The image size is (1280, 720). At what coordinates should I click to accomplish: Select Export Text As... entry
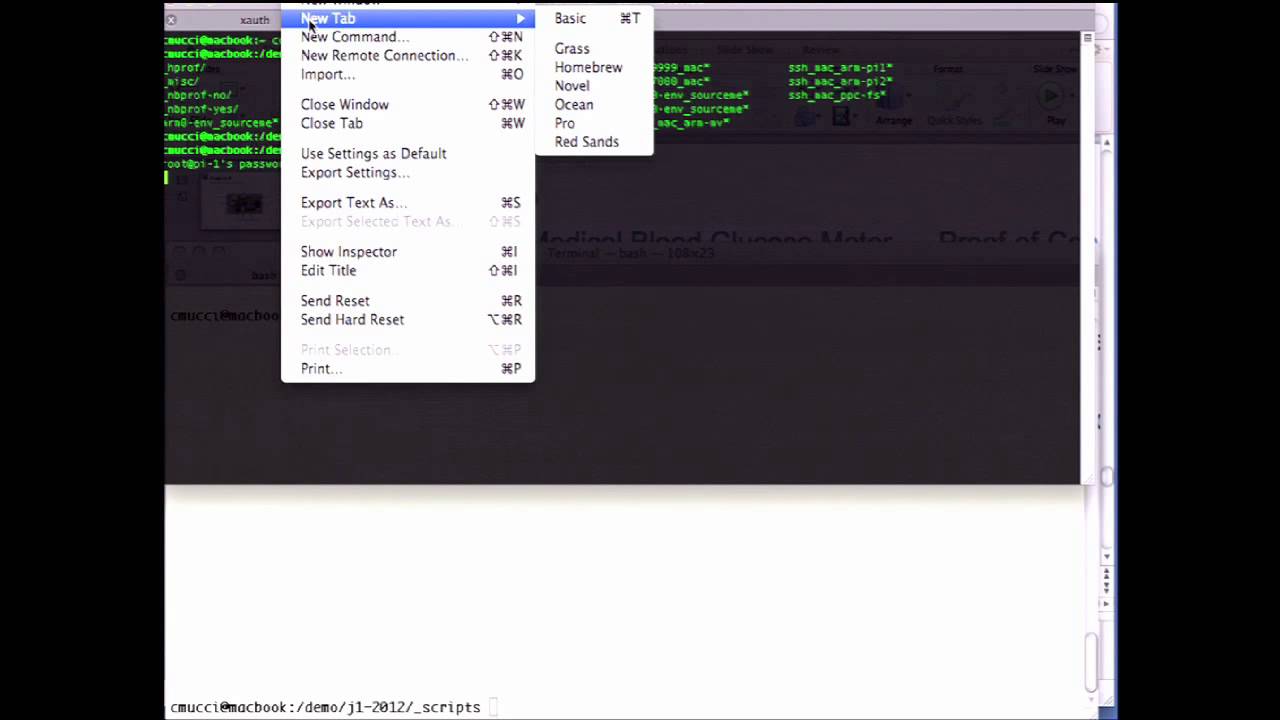pyautogui.click(x=408, y=203)
